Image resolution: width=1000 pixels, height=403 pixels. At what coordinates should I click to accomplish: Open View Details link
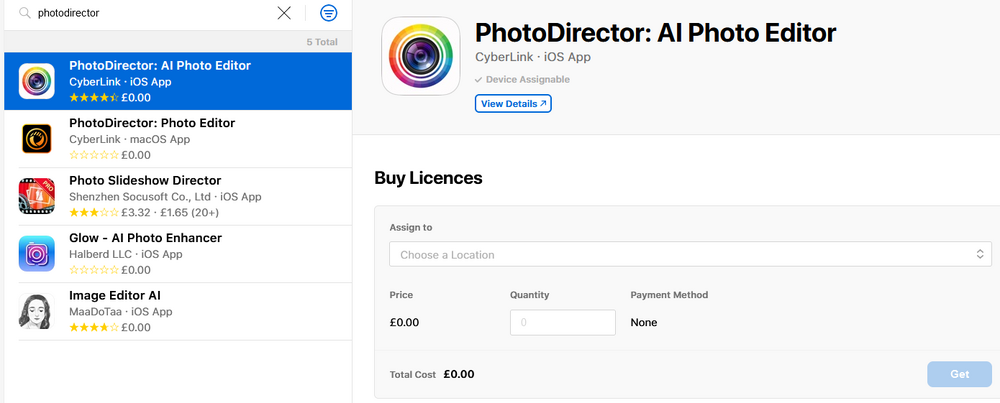[x=513, y=103]
